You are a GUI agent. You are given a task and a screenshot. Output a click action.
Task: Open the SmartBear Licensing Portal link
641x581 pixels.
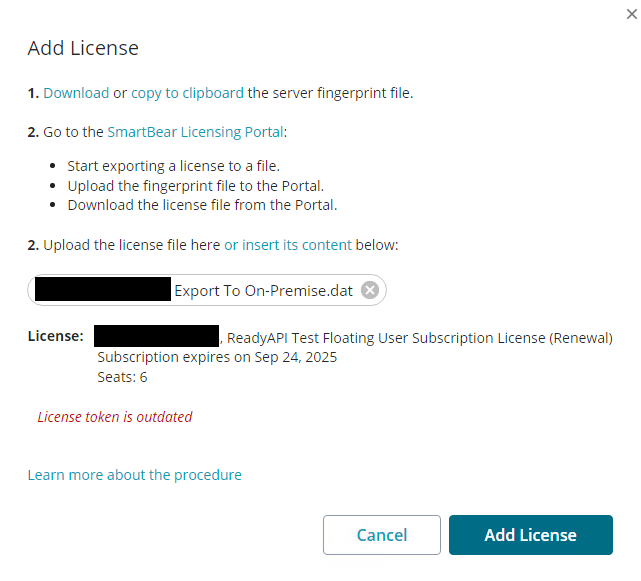point(196,131)
